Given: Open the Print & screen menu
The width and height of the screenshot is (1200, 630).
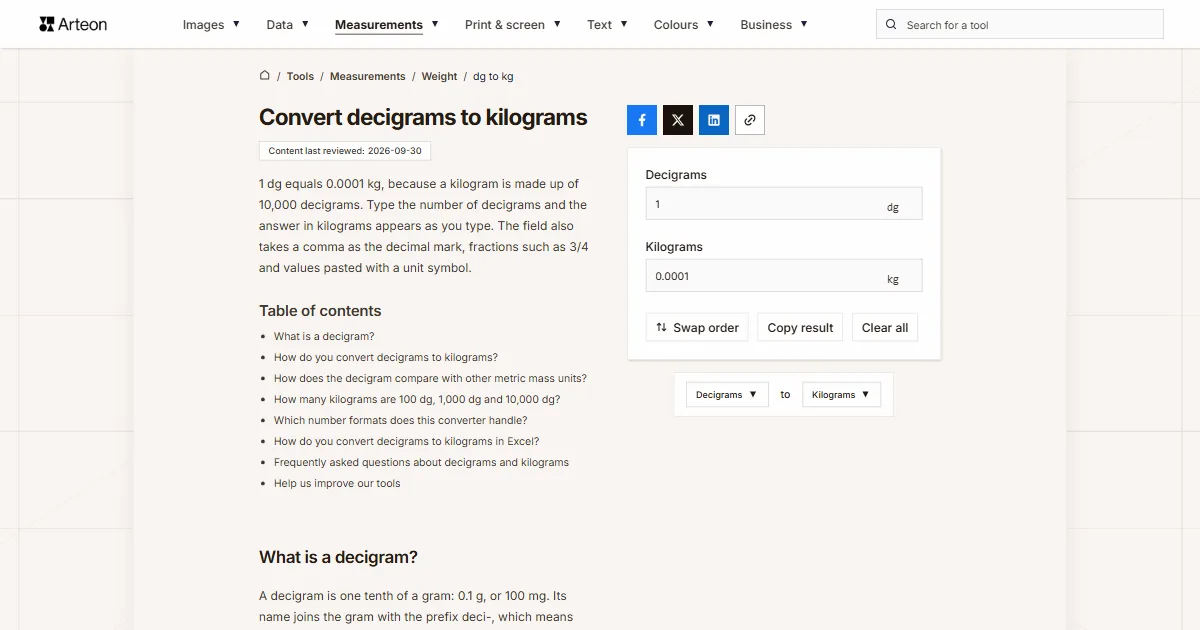Looking at the screenshot, I should tap(513, 24).
